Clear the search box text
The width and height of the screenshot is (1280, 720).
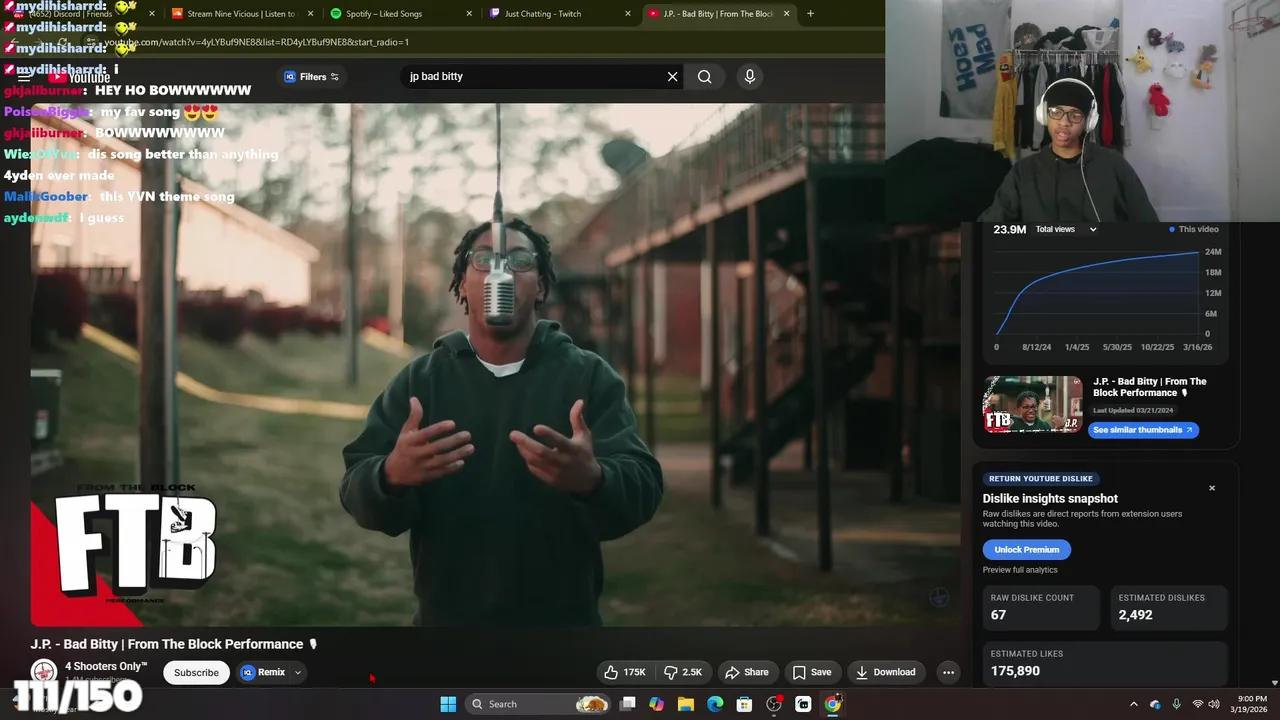672,76
